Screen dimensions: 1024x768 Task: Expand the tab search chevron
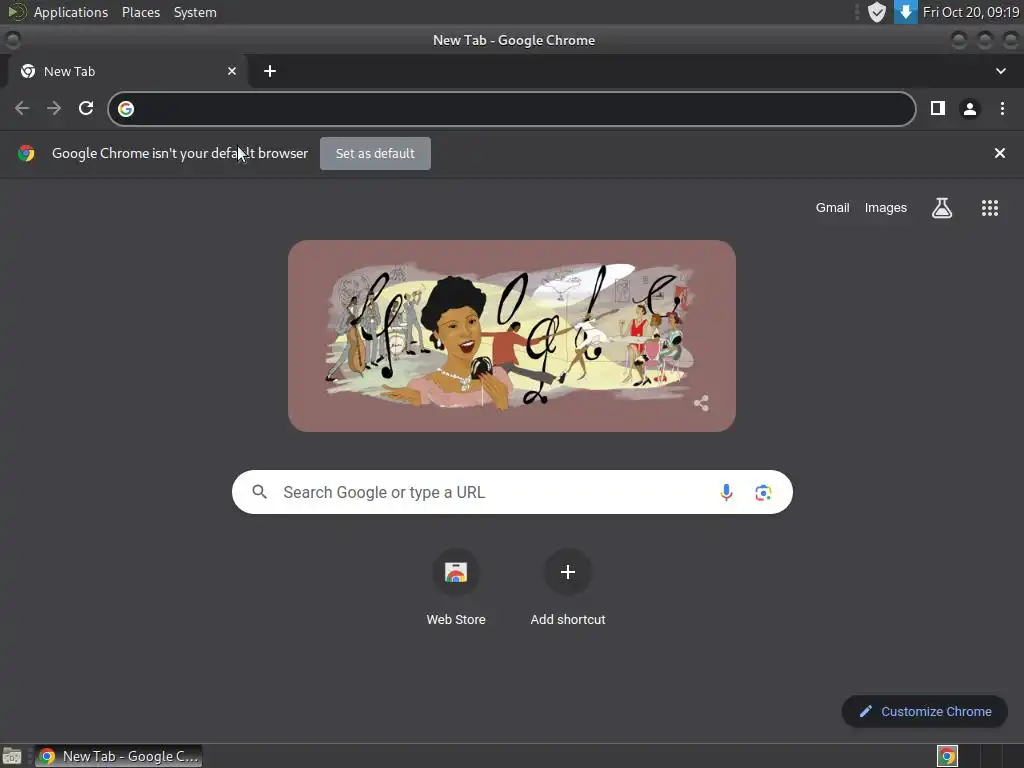point(1000,71)
